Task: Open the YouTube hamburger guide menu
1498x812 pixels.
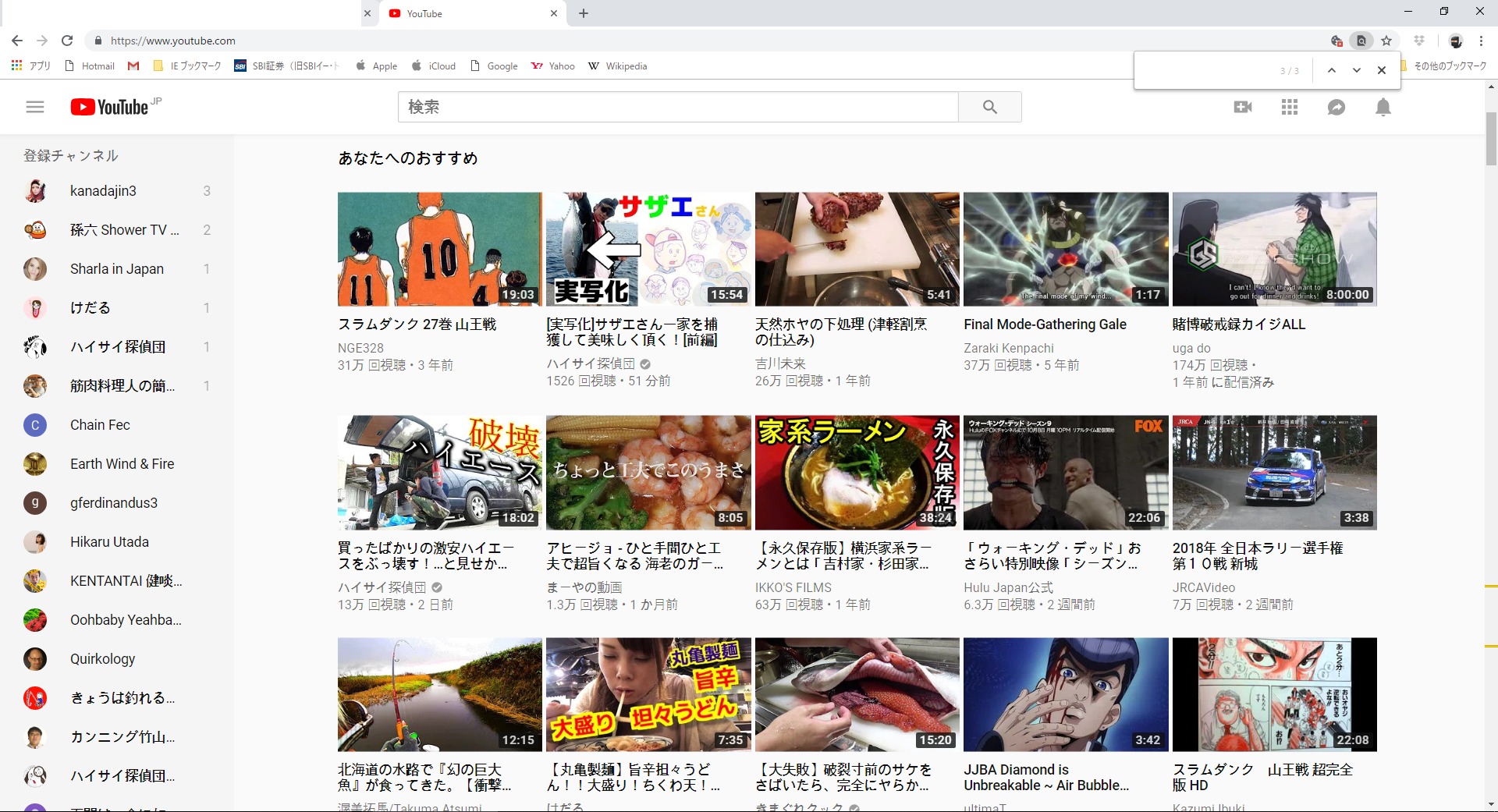Action: coord(35,107)
